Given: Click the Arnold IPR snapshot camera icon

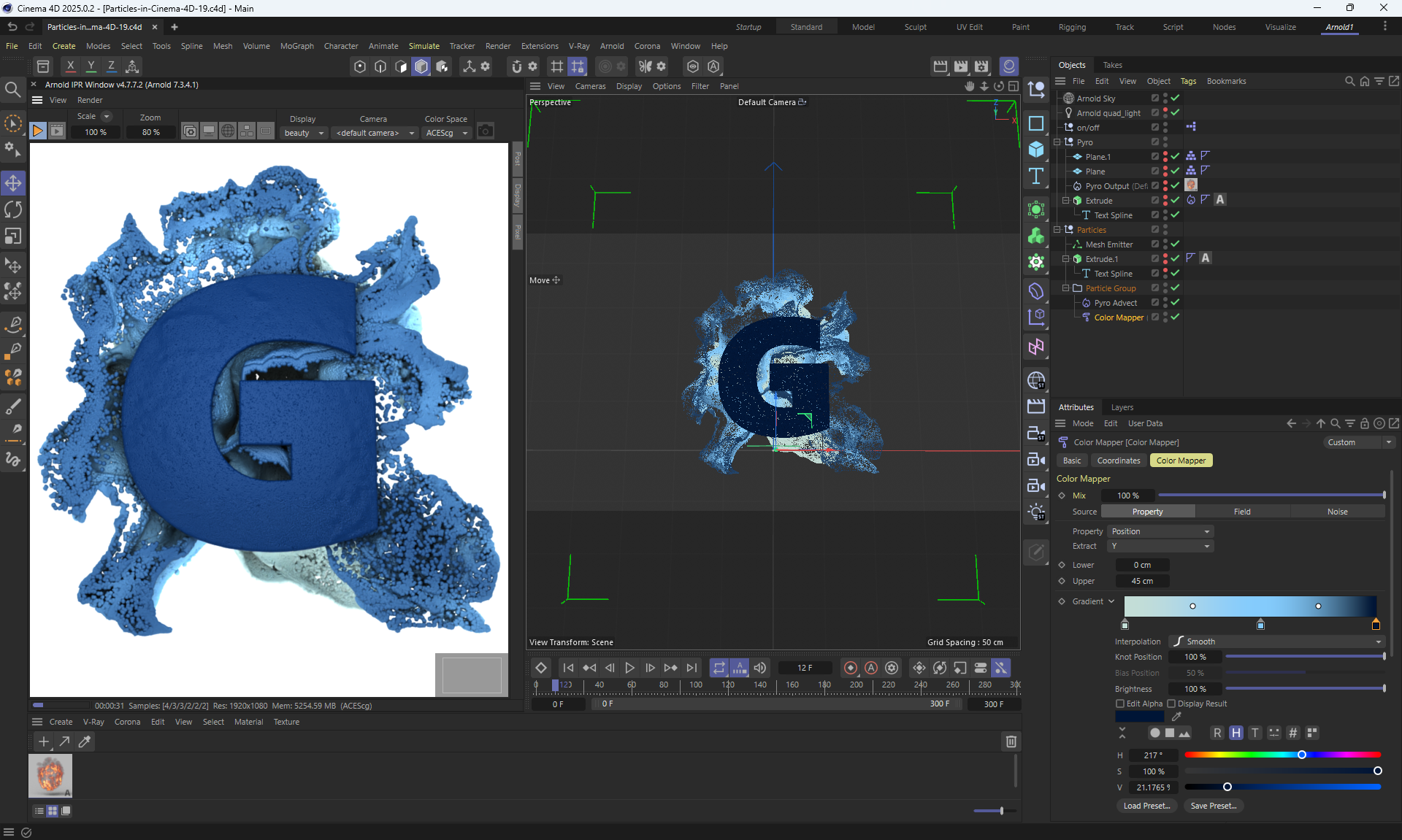Looking at the screenshot, I should 486,131.
